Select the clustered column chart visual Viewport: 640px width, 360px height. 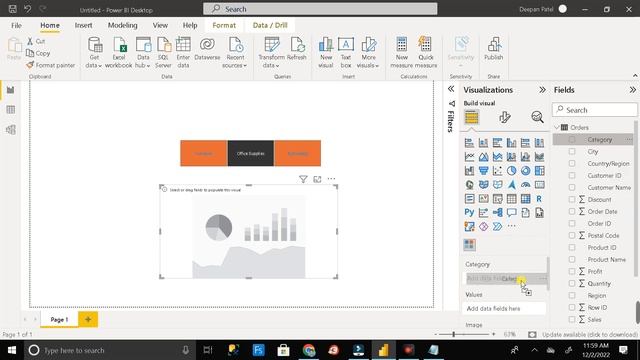[511, 143]
